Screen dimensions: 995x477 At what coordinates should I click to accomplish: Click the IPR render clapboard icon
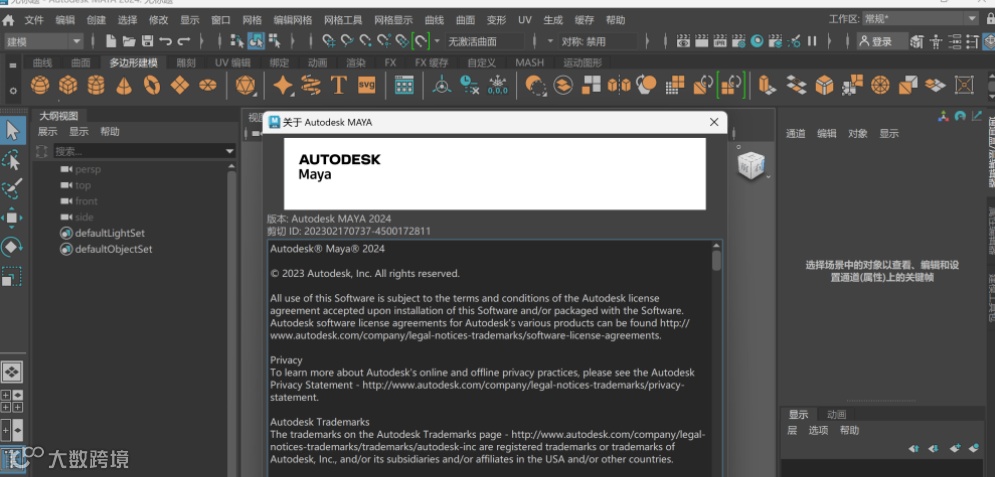coord(720,41)
